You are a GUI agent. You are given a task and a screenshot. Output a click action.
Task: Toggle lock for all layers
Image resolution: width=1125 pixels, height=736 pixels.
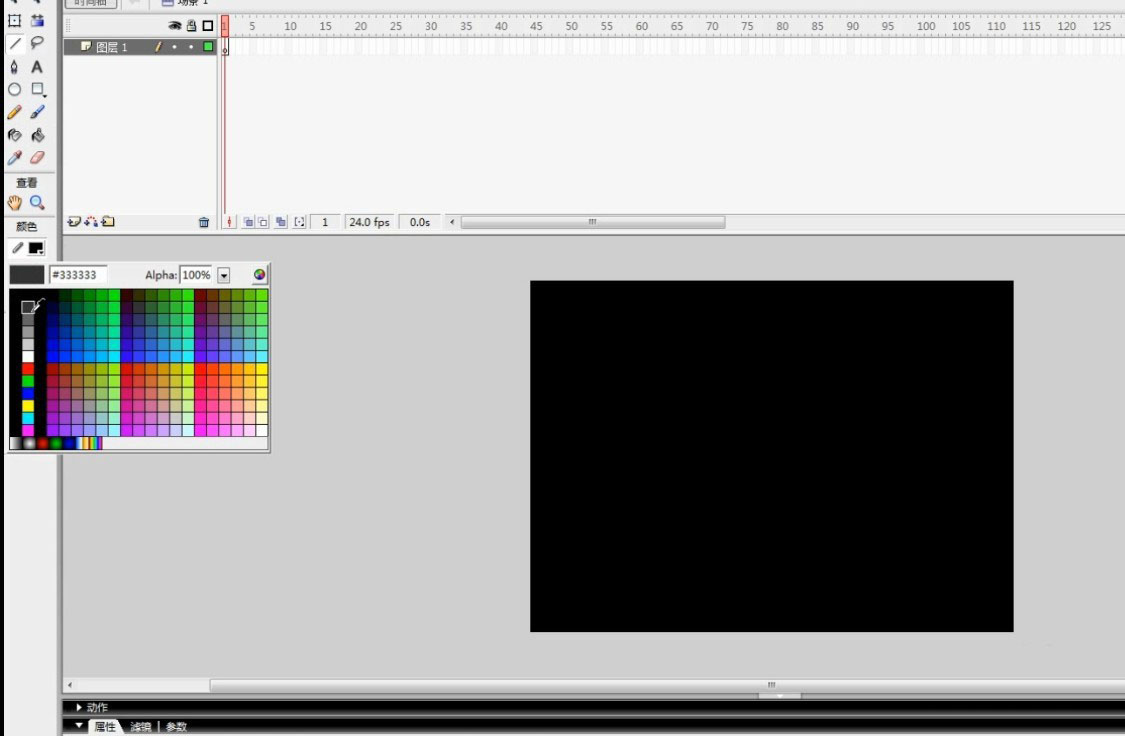pos(192,26)
